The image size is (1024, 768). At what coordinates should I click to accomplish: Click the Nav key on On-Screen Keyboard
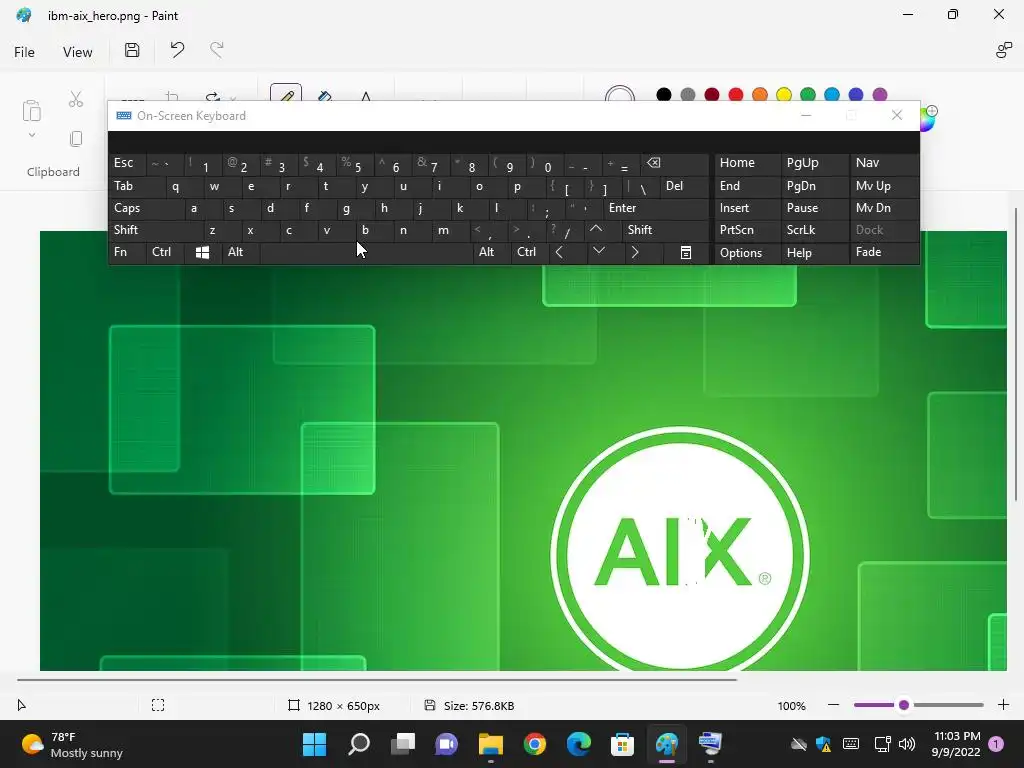[x=884, y=163]
